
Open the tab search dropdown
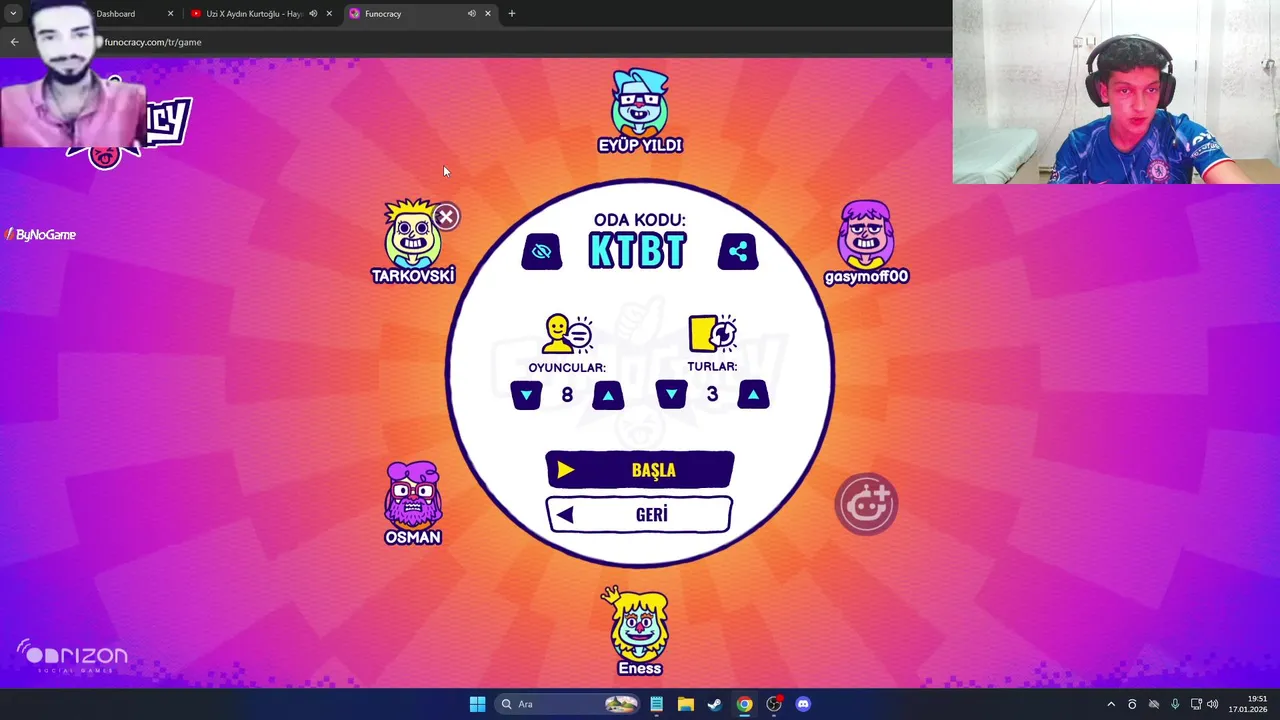[13, 14]
